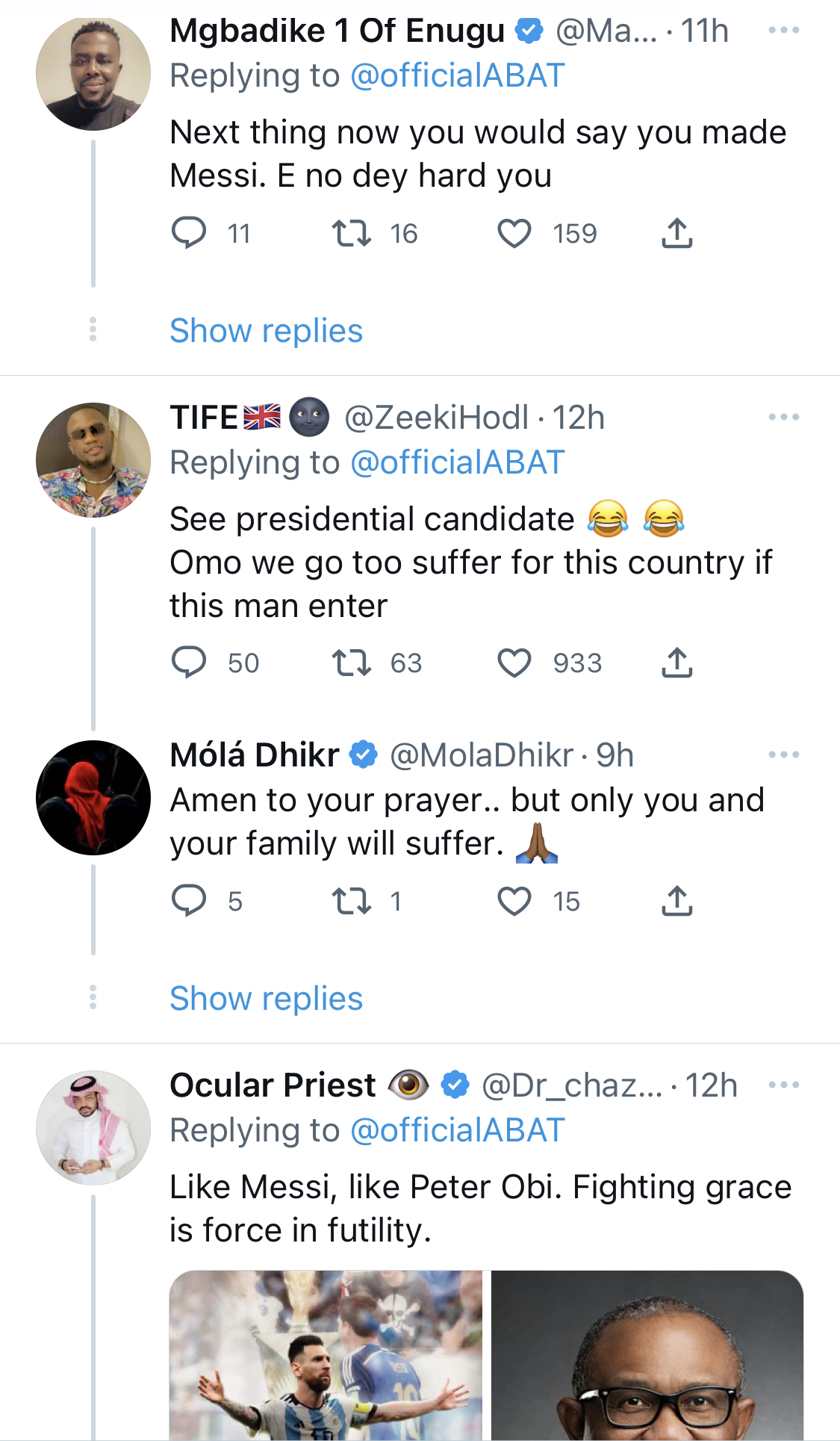Viewport: 840px width, 1441px height.
Task: Open more options on Ocular Priest's tweet
Action: point(784,1085)
